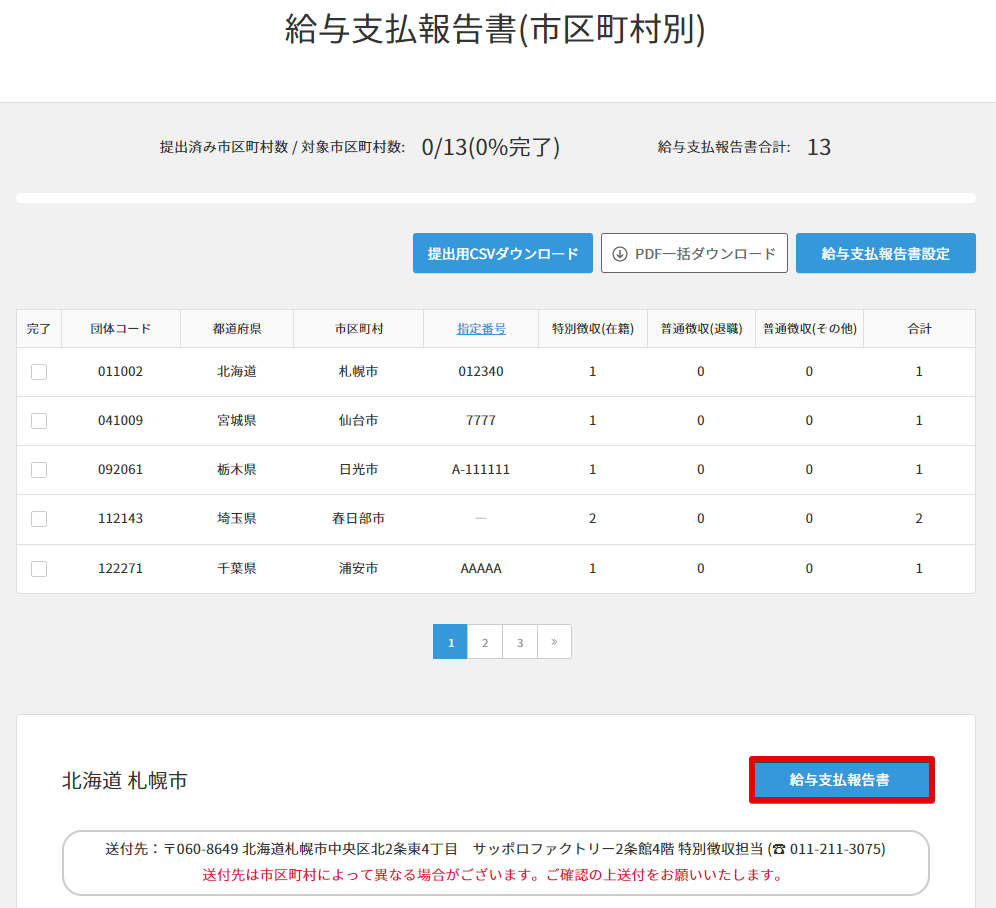Image resolution: width=996 pixels, height=908 pixels.
Task: Click the PDF一括ダウンロード download icon
Action: pos(620,254)
